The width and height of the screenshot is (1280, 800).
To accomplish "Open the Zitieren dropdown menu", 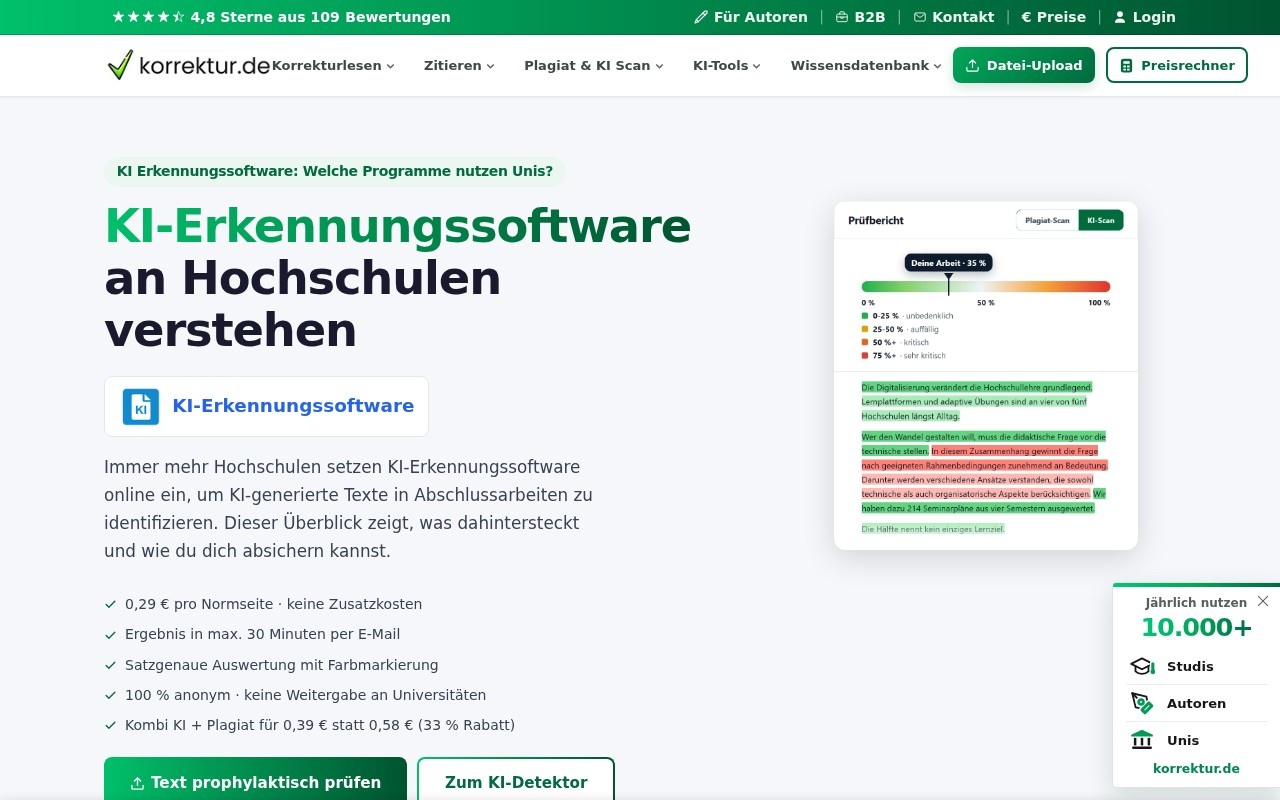I will tap(459, 65).
